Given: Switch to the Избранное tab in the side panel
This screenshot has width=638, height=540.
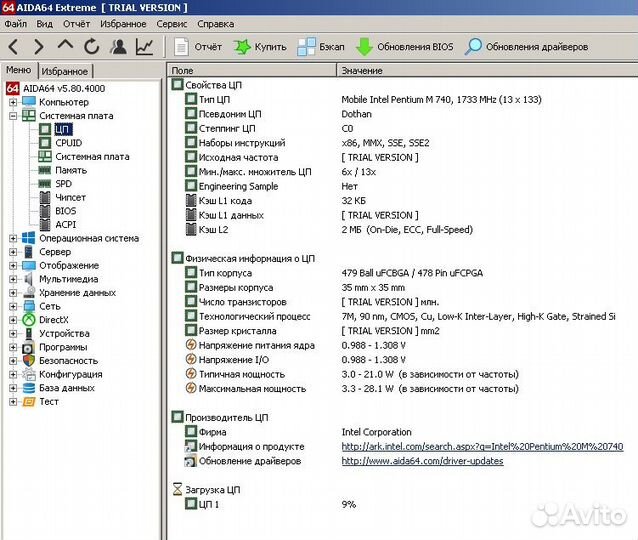Looking at the screenshot, I should pos(65,71).
